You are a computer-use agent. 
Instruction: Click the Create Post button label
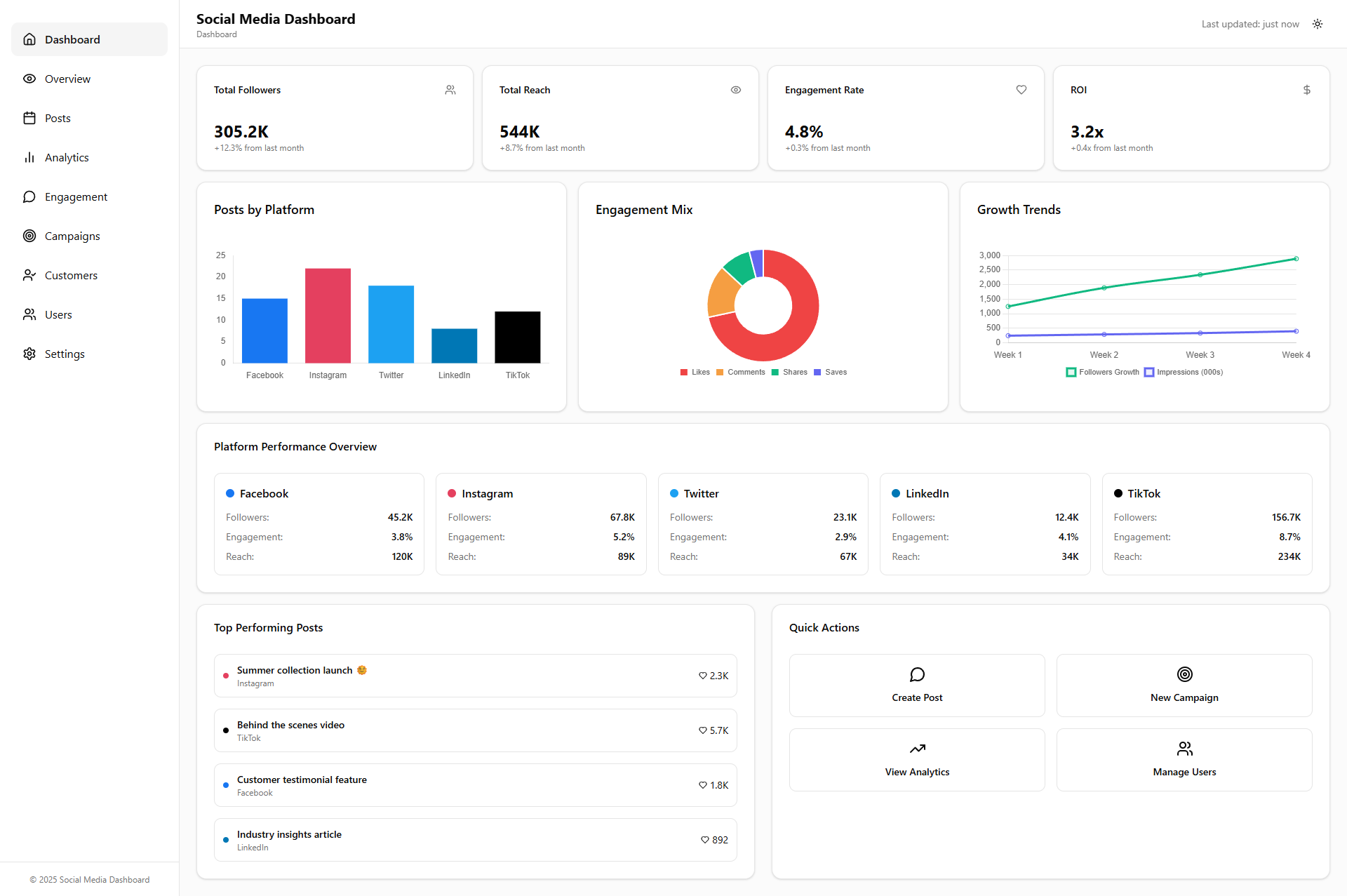tap(917, 697)
